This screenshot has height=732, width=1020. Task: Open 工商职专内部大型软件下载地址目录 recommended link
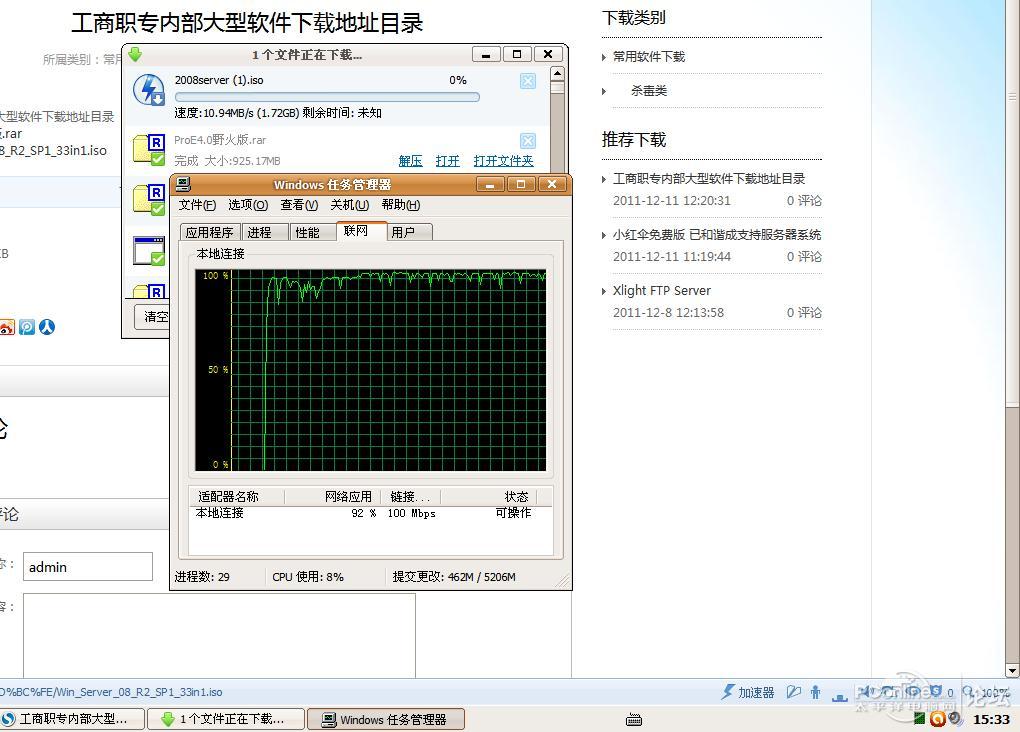(709, 178)
